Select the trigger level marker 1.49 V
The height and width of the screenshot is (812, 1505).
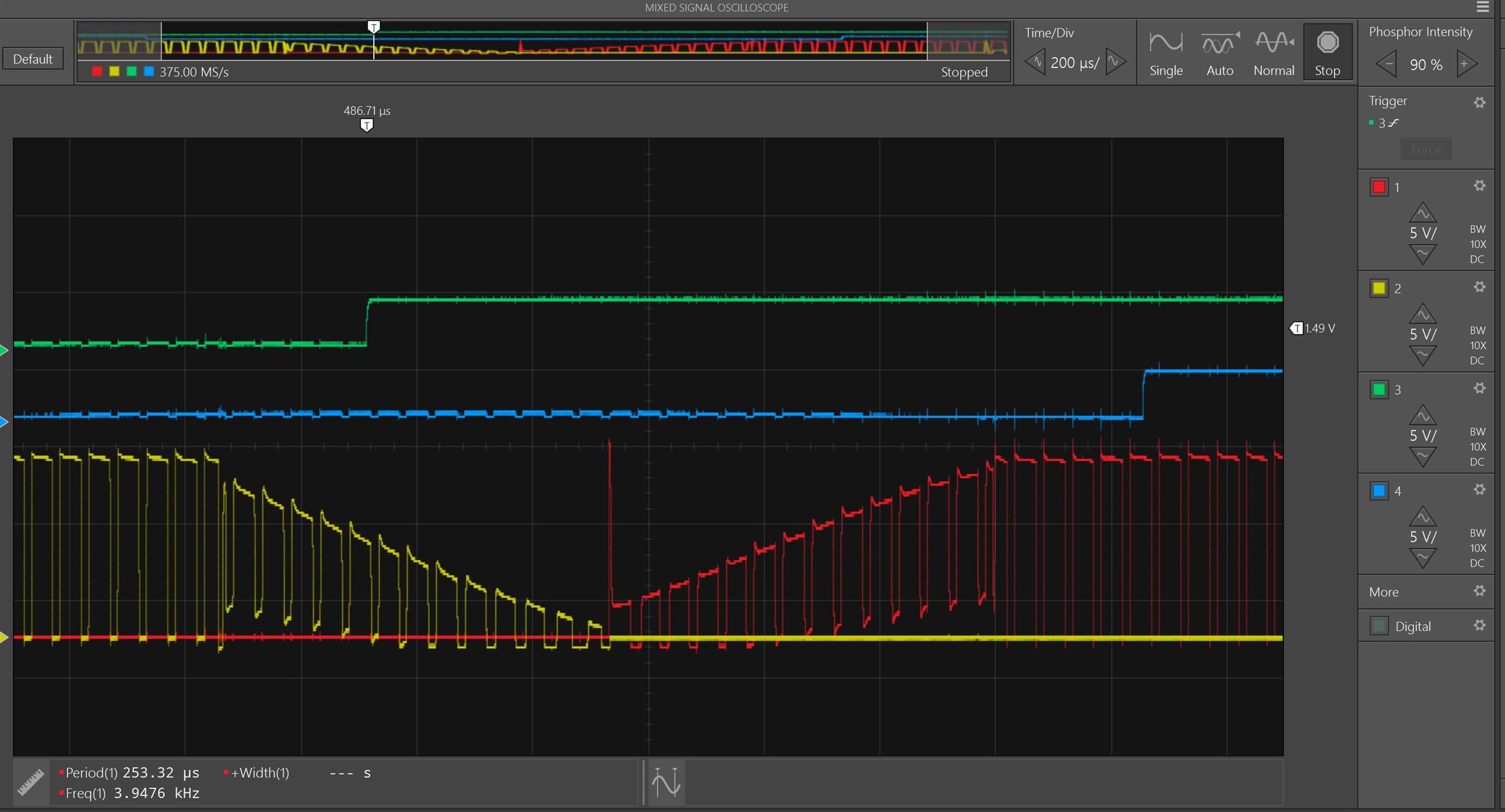pos(1296,328)
